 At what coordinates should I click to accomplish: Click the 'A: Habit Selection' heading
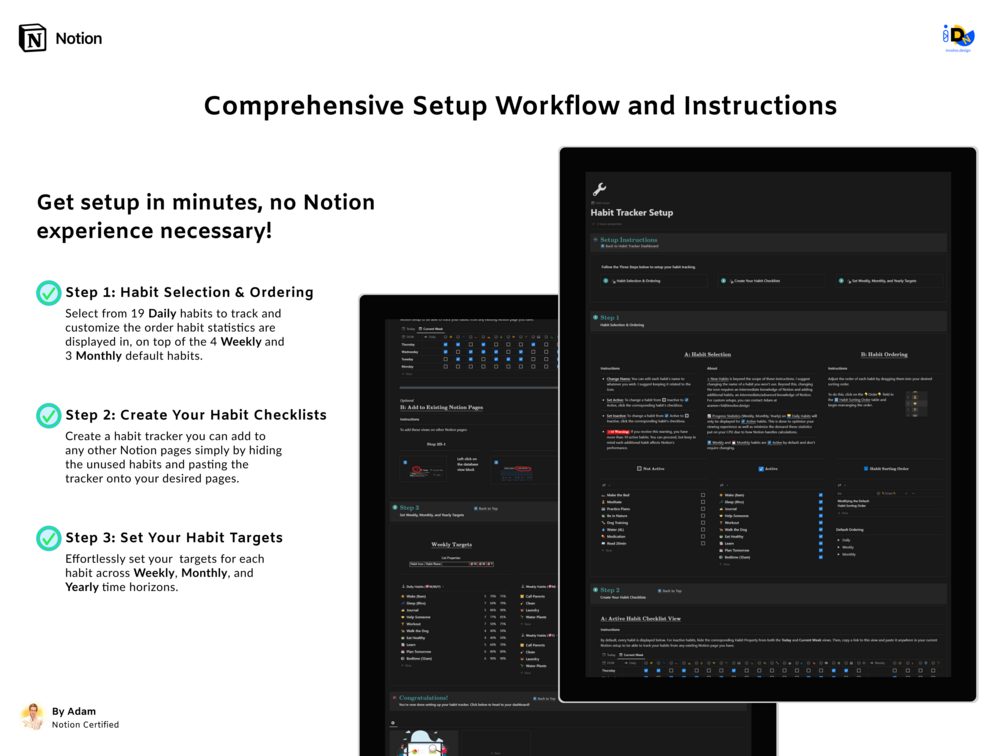[708, 354]
